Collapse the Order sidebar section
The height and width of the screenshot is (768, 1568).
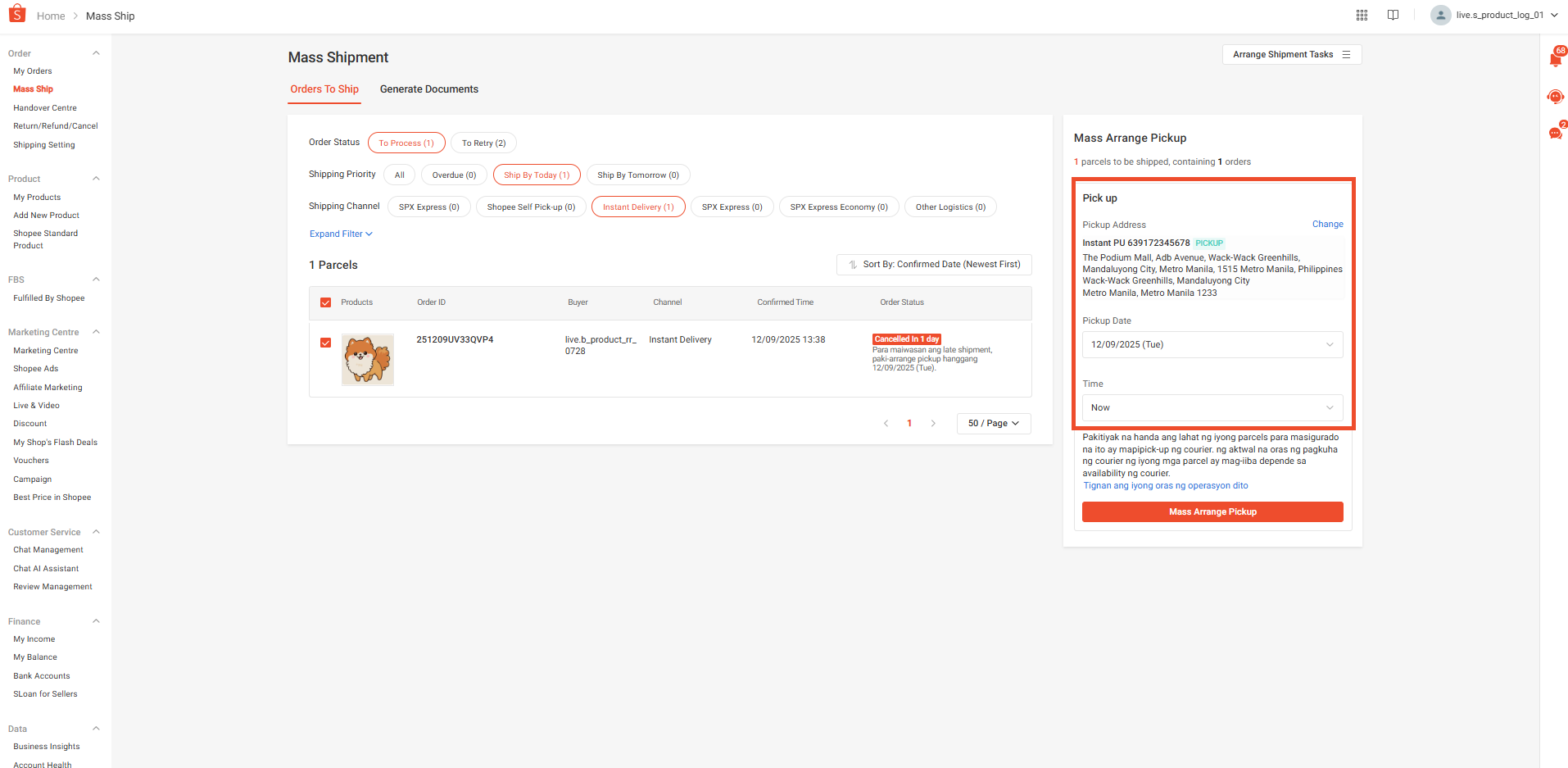coord(96,53)
